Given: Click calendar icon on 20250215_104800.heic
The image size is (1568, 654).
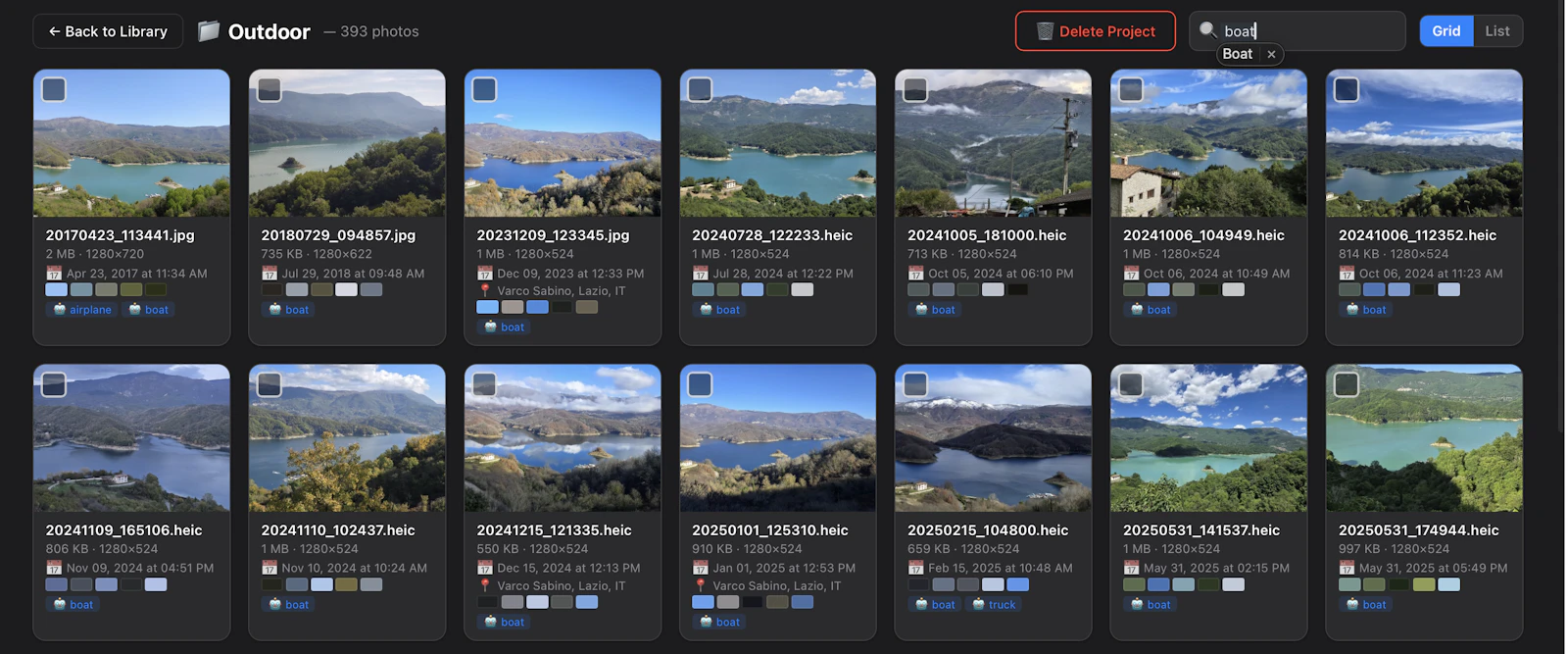Looking at the screenshot, I should [x=915, y=569].
